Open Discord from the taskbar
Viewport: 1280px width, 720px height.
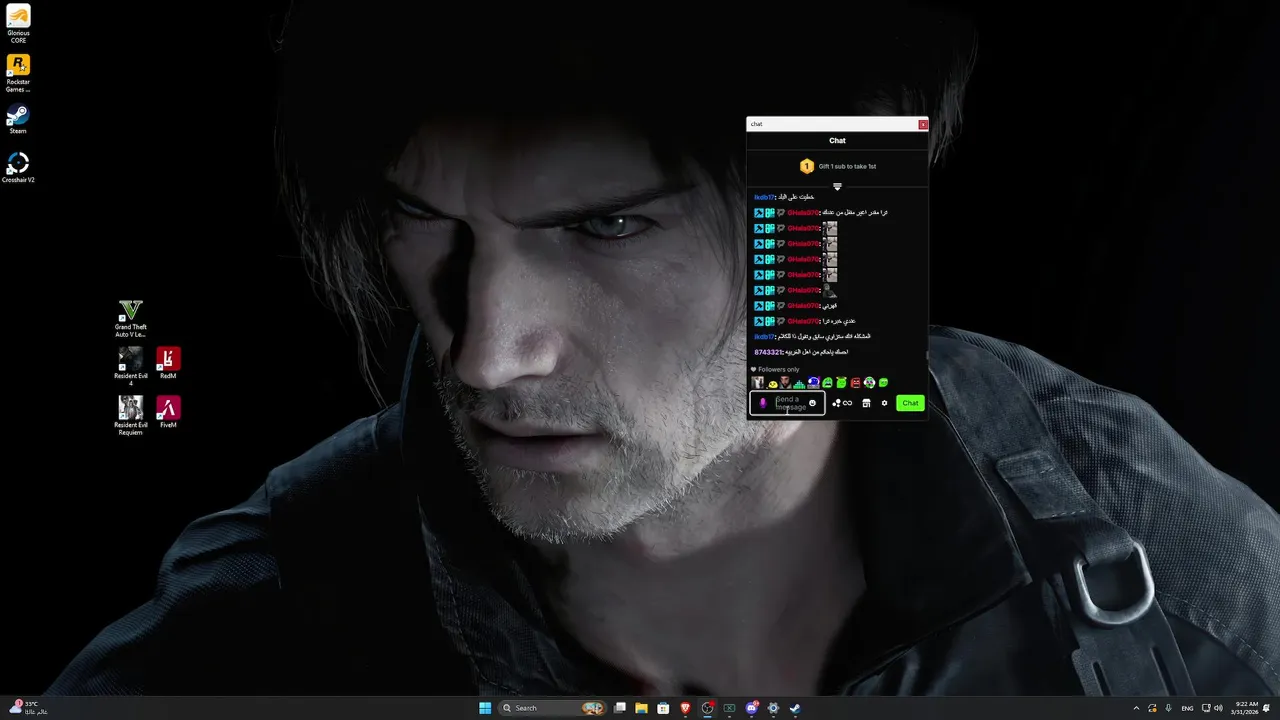pos(751,708)
